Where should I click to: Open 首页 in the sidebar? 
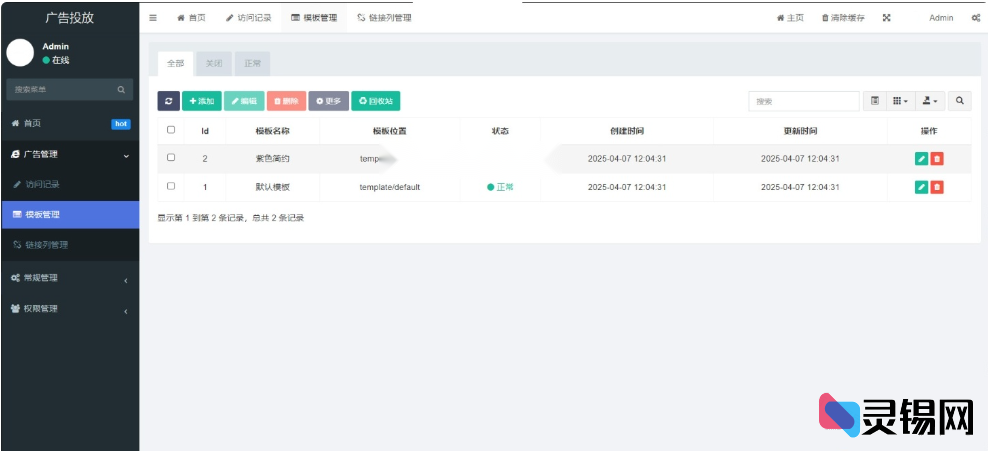click(x=69, y=123)
